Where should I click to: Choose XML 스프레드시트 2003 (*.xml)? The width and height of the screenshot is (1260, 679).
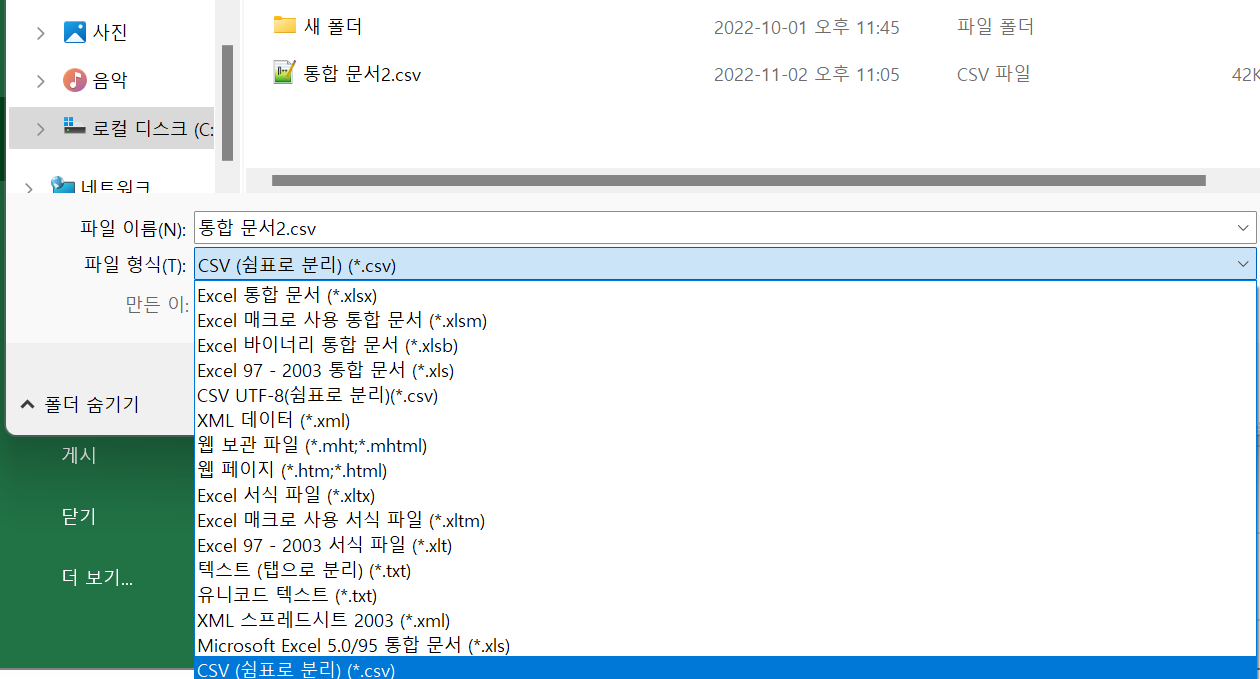tap(725, 620)
